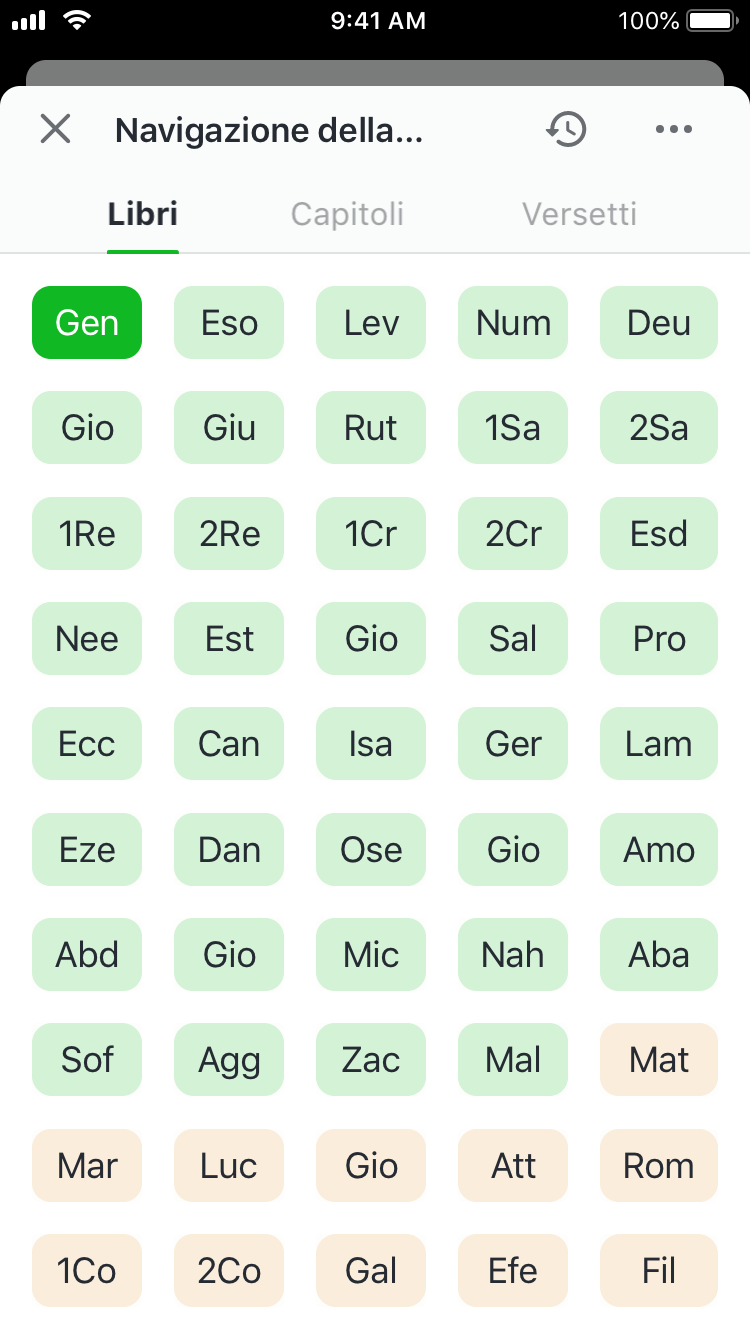Open the three-dot more options menu
The width and height of the screenshot is (750, 1334).
click(673, 129)
